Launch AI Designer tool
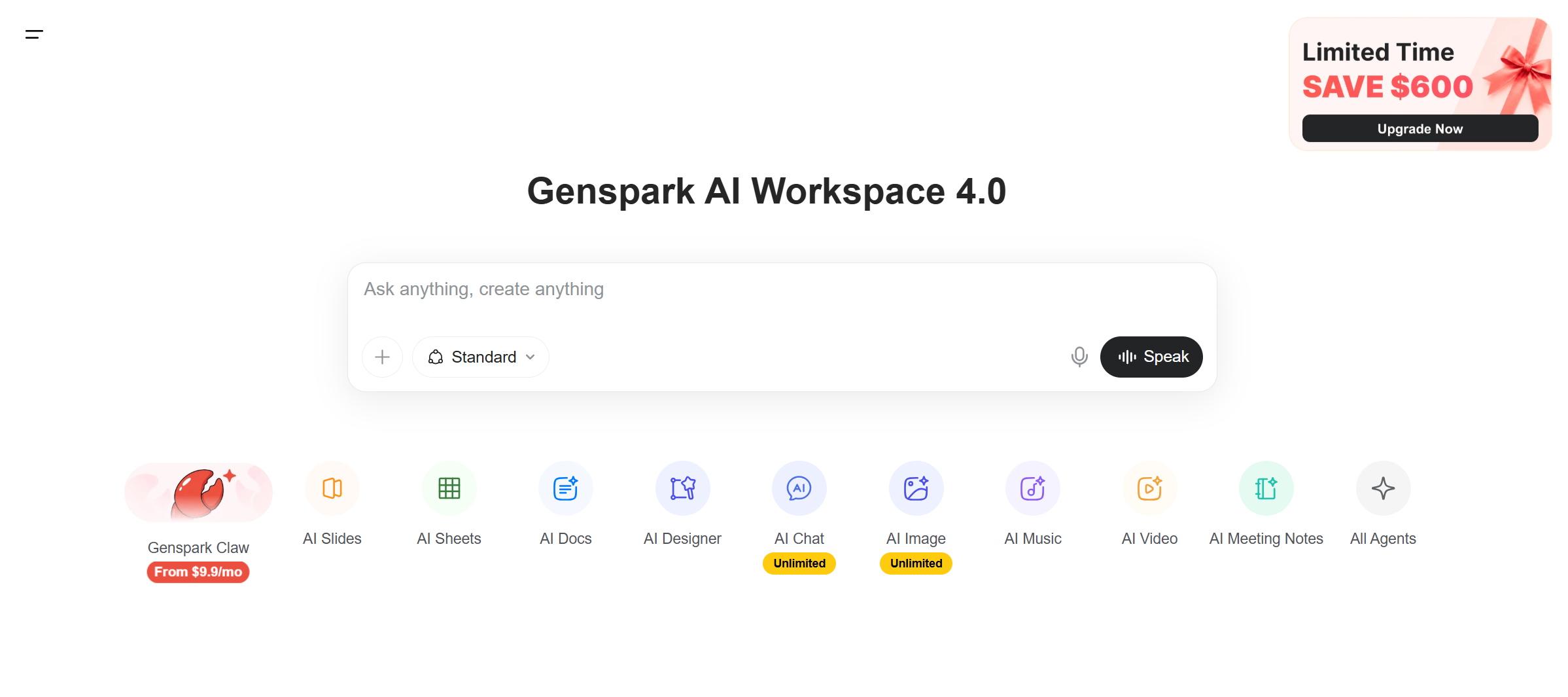1568x697 pixels. point(683,488)
